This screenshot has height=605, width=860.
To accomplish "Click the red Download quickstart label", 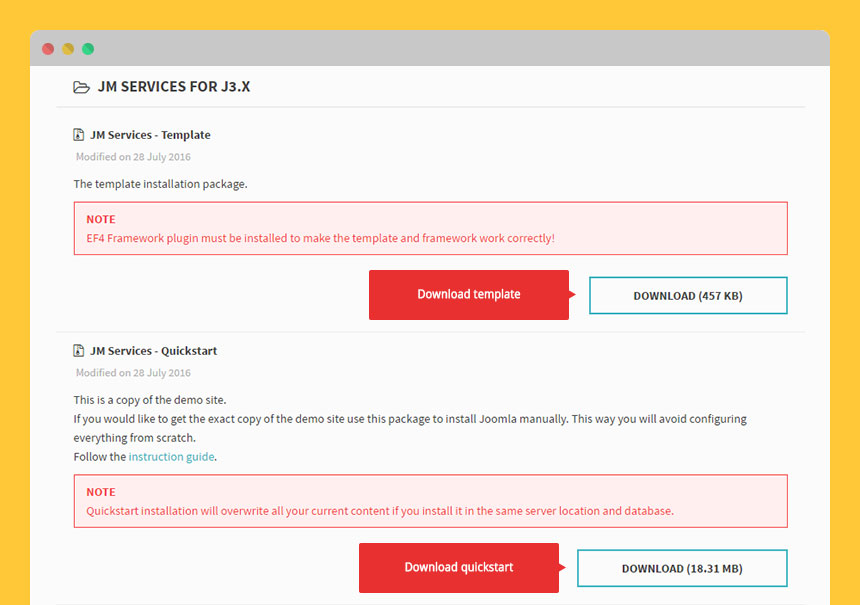I will (x=459, y=568).
